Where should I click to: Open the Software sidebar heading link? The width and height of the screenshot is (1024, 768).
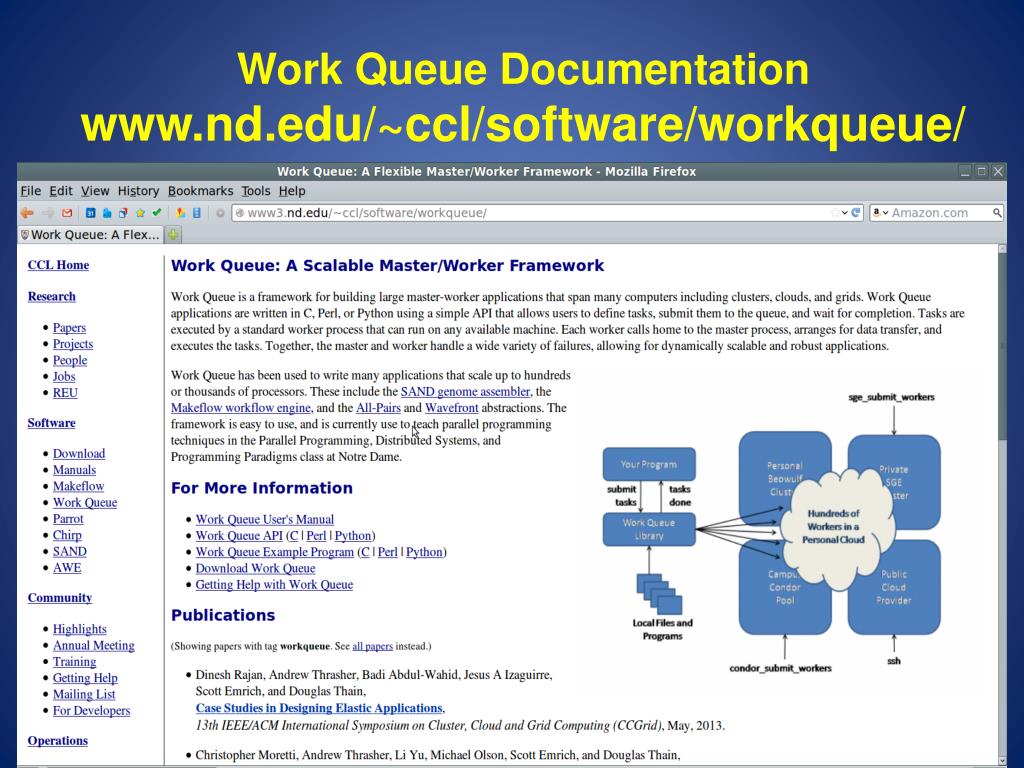tap(52, 423)
